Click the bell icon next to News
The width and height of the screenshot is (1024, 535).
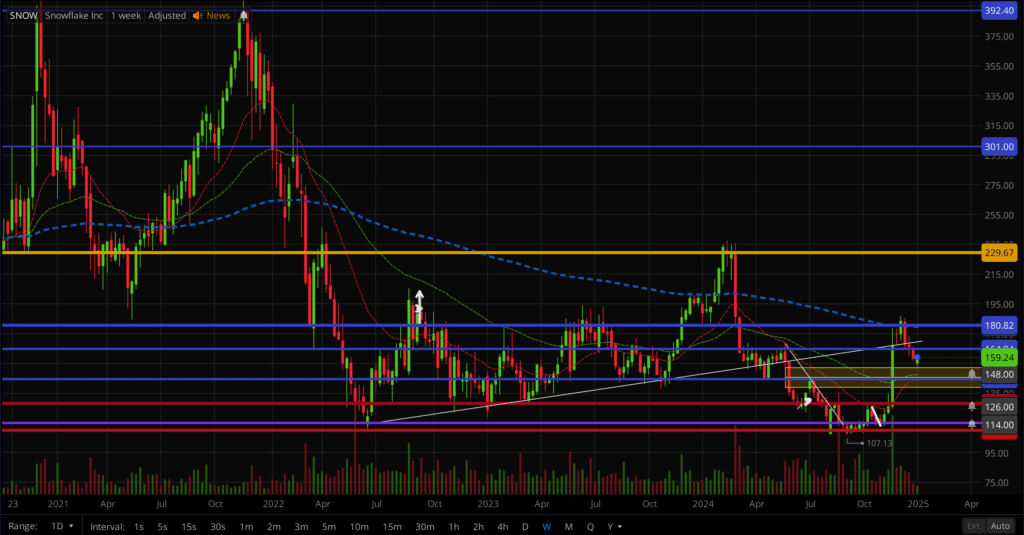(x=244, y=16)
